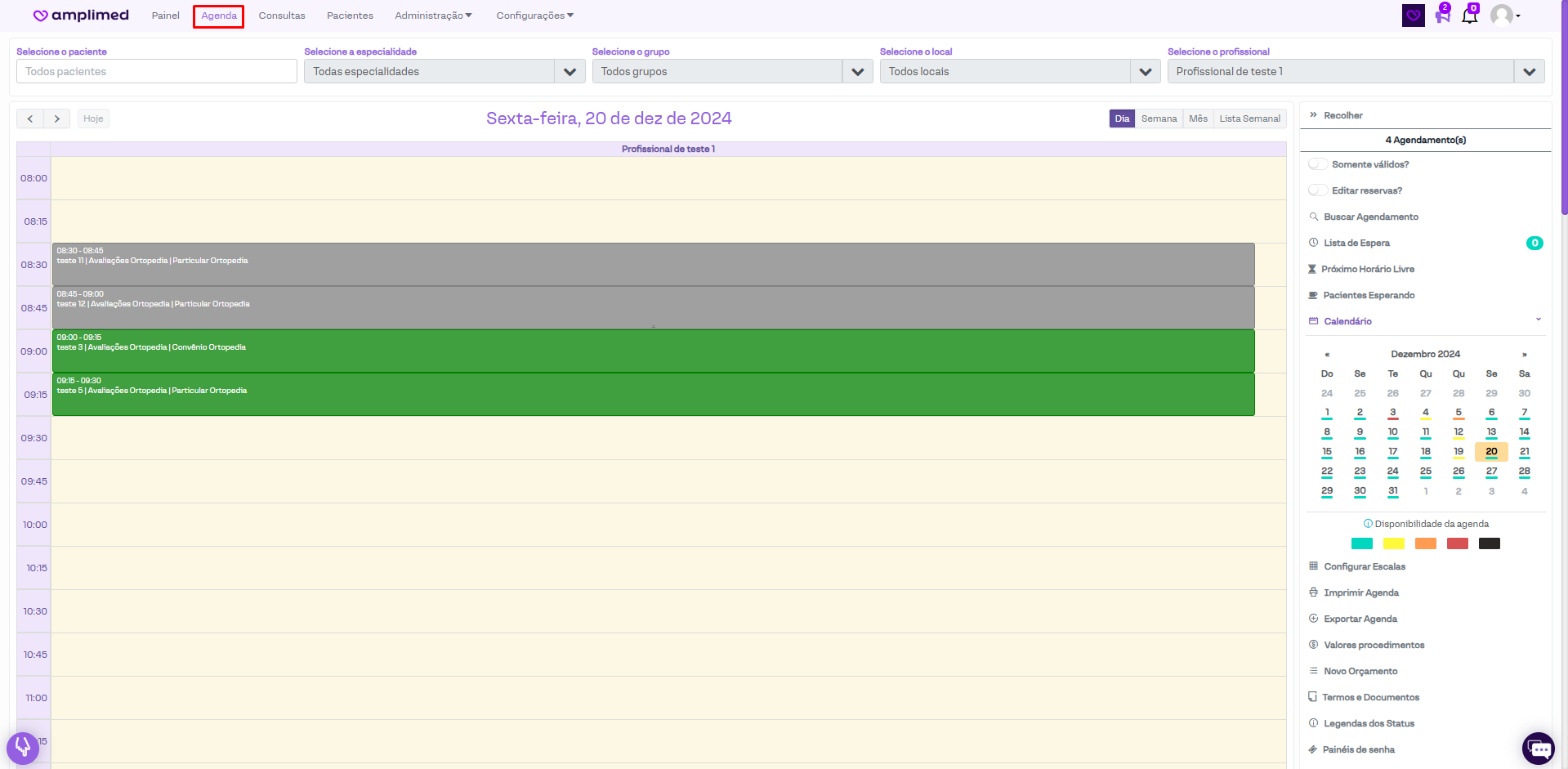Click the Imprimir Agenda printer icon
Image resolution: width=1568 pixels, height=769 pixels.
[x=1313, y=592]
